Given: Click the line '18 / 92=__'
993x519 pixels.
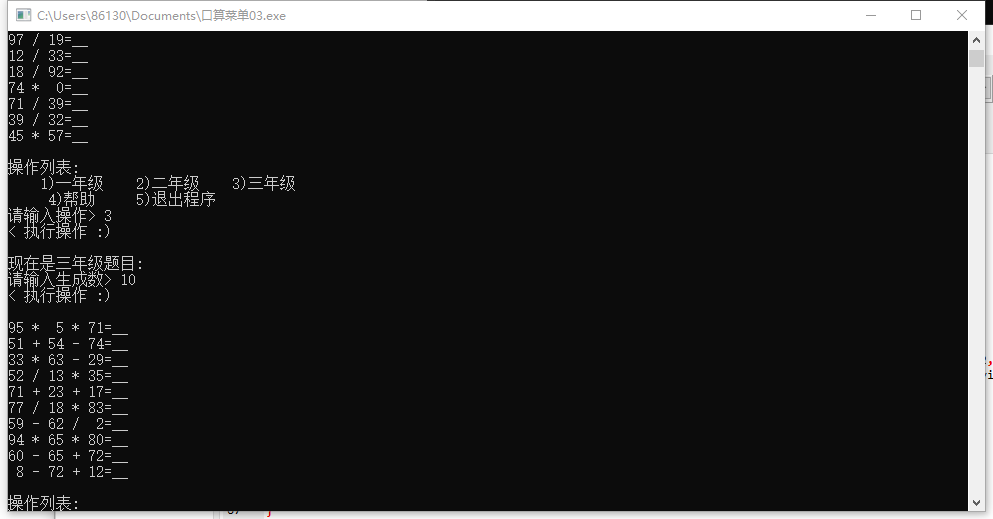Looking at the screenshot, I should tap(48, 72).
